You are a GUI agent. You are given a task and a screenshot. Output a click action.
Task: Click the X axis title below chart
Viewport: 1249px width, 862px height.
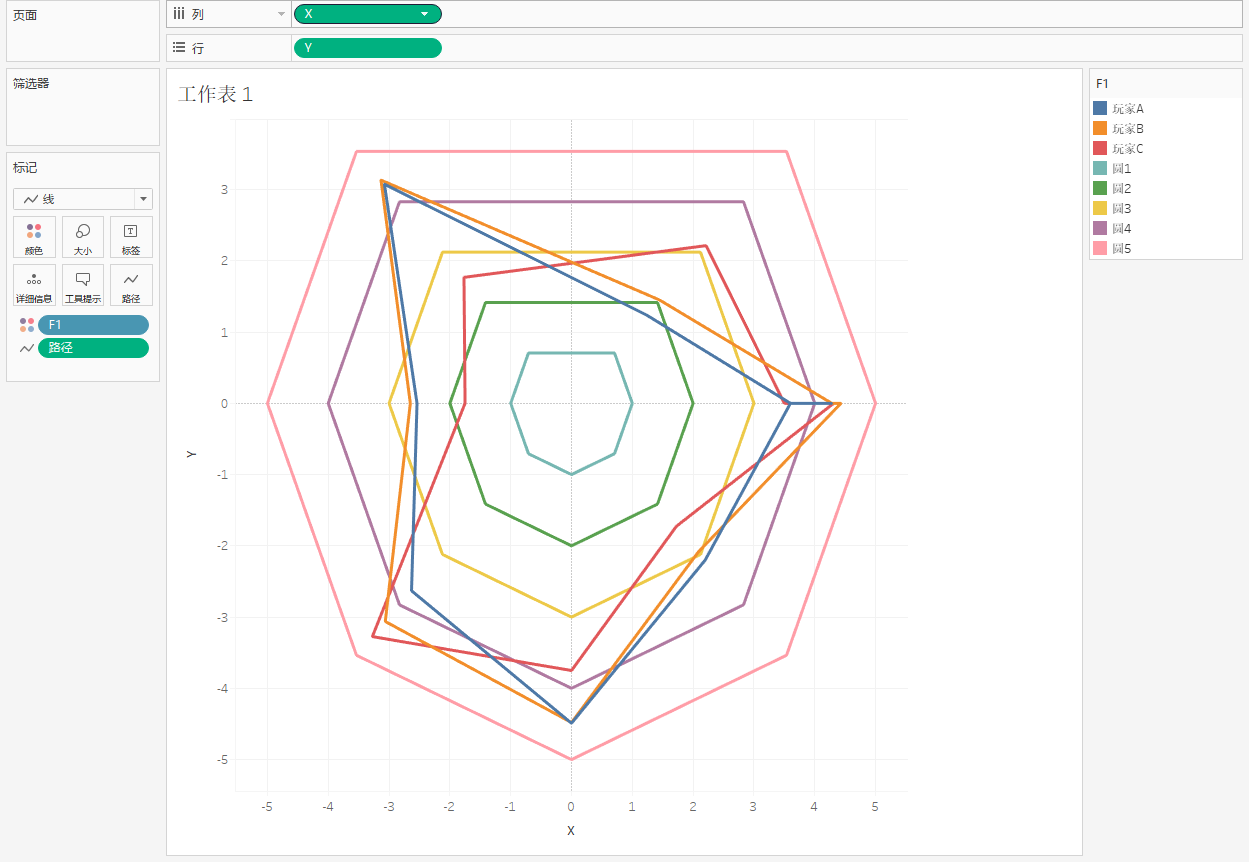[x=571, y=830]
